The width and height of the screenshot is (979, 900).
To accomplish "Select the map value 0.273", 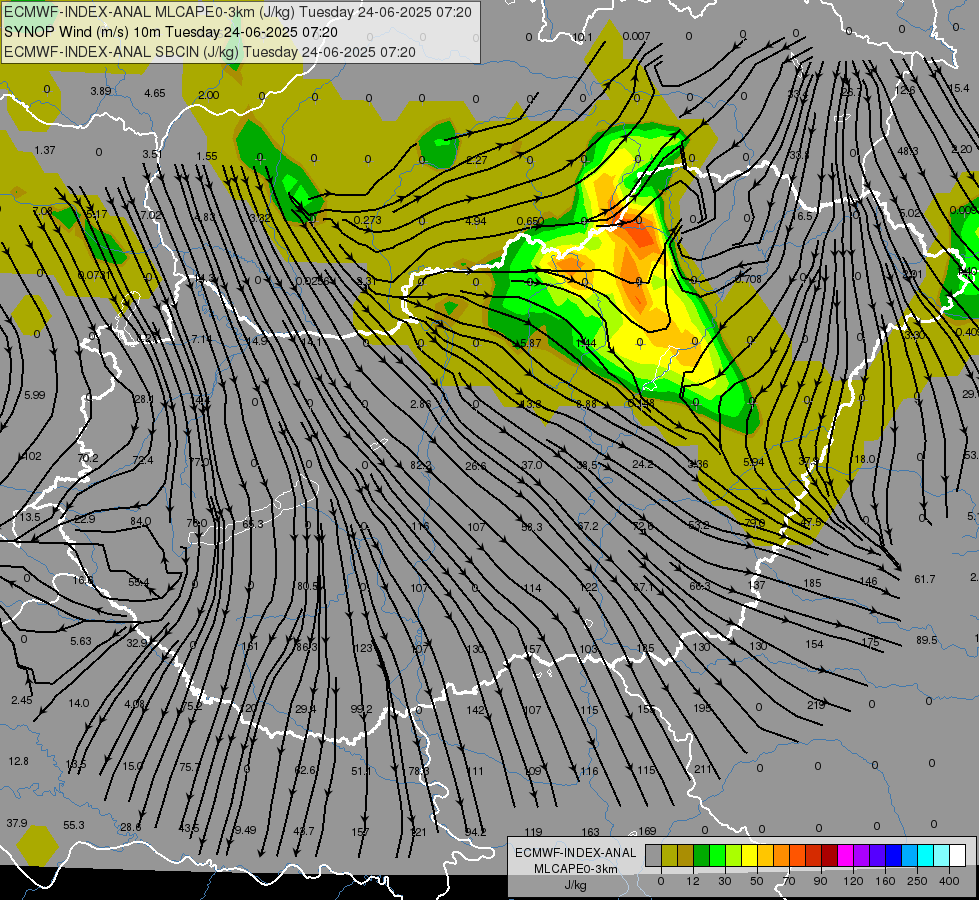I will tap(367, 220).
